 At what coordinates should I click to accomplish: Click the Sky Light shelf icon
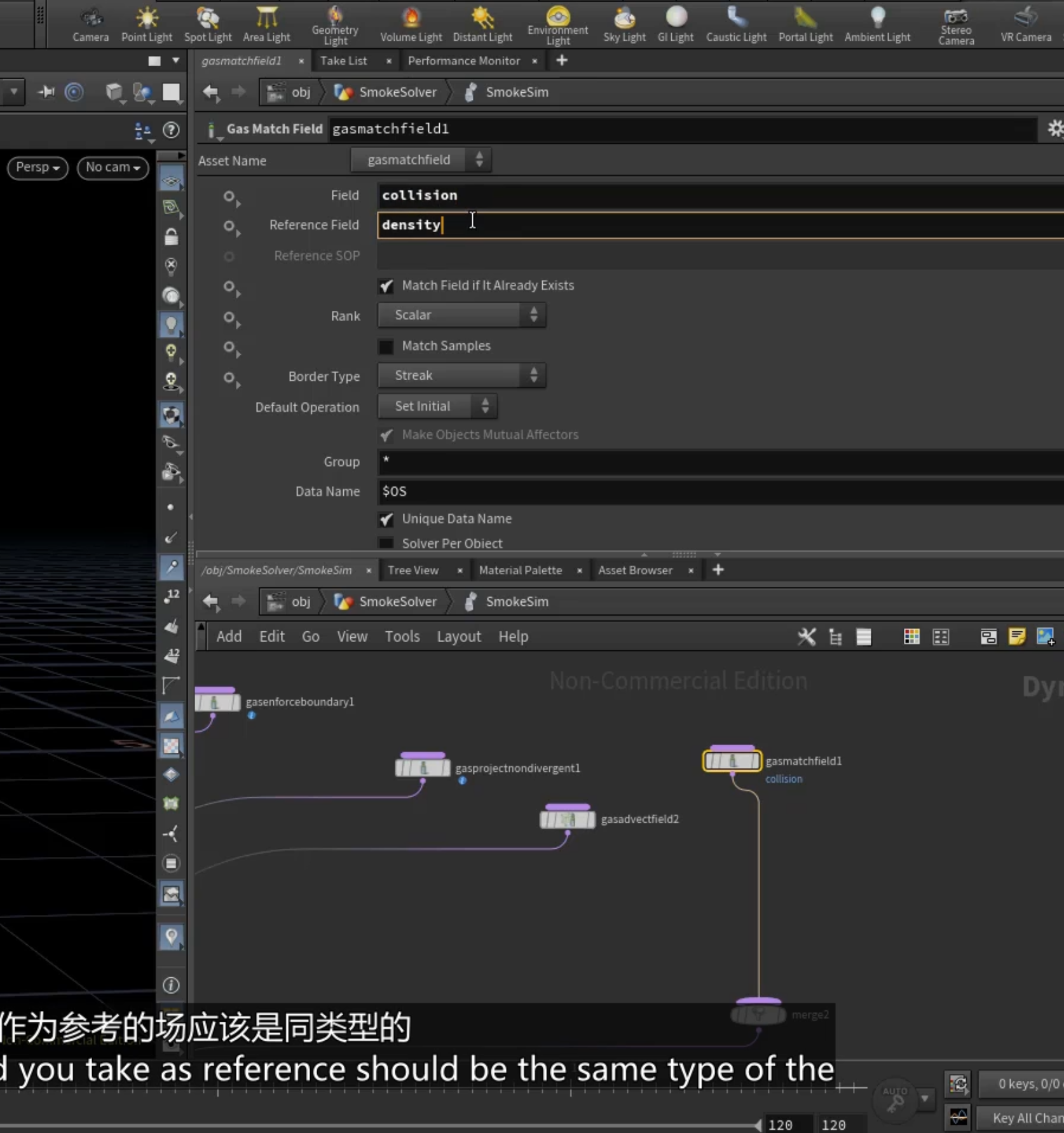(x=624, y=25)
